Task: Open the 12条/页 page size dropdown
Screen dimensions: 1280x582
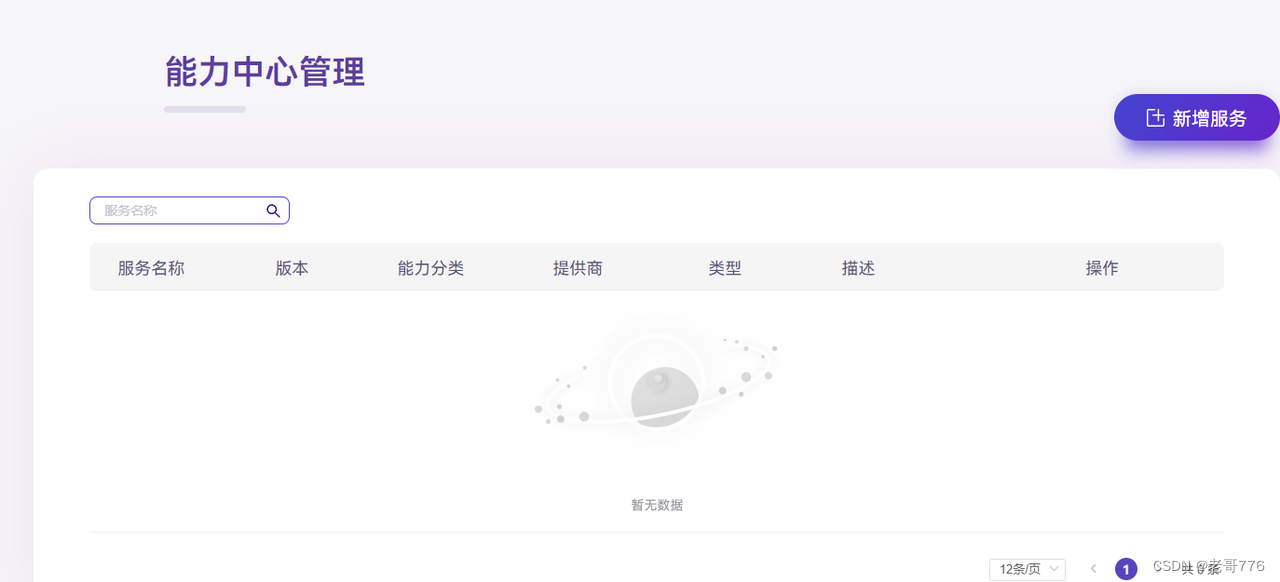Action: point(1027,569)
